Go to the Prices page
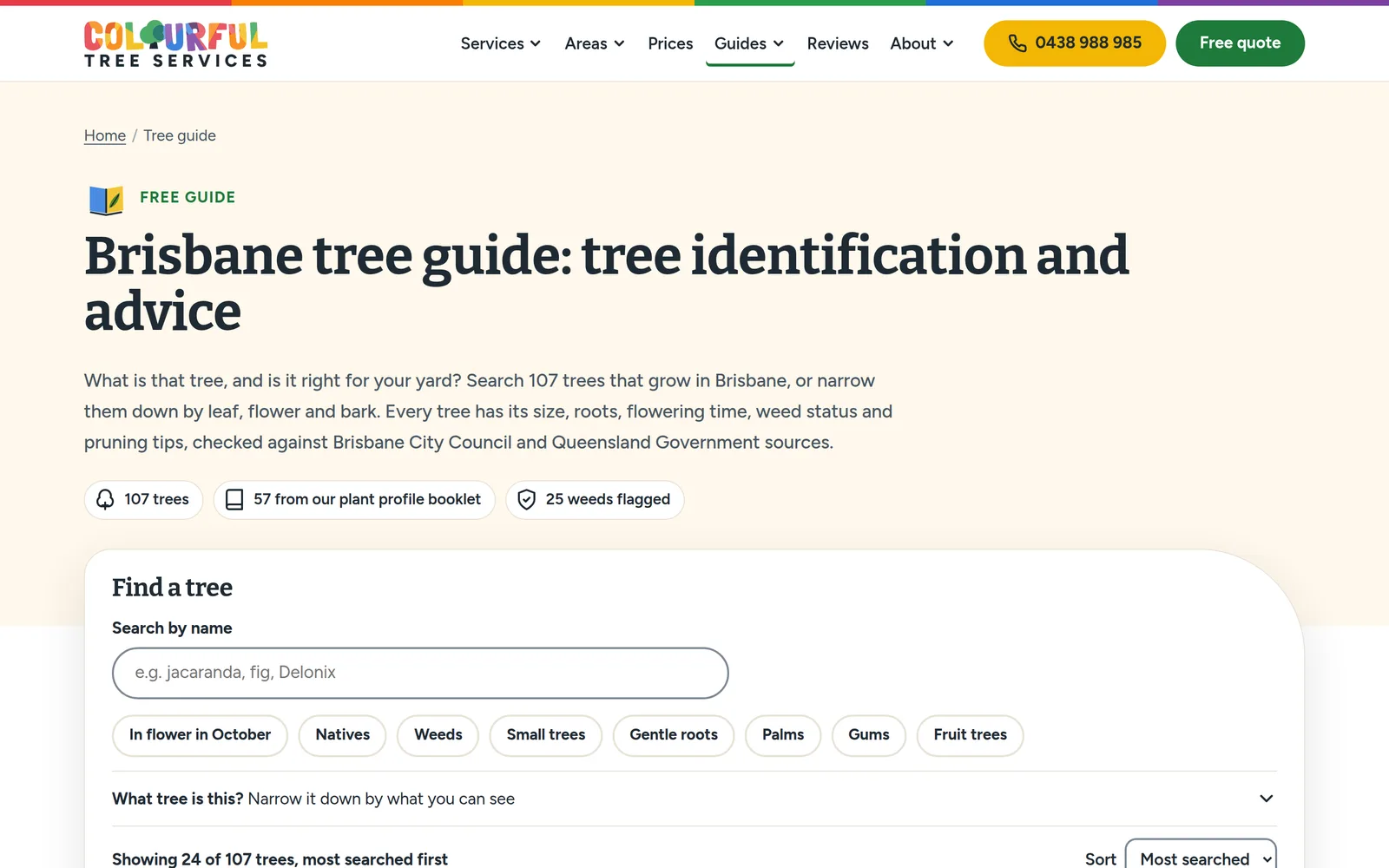This screenshot has height=868, width=1389. click(670, 43)
